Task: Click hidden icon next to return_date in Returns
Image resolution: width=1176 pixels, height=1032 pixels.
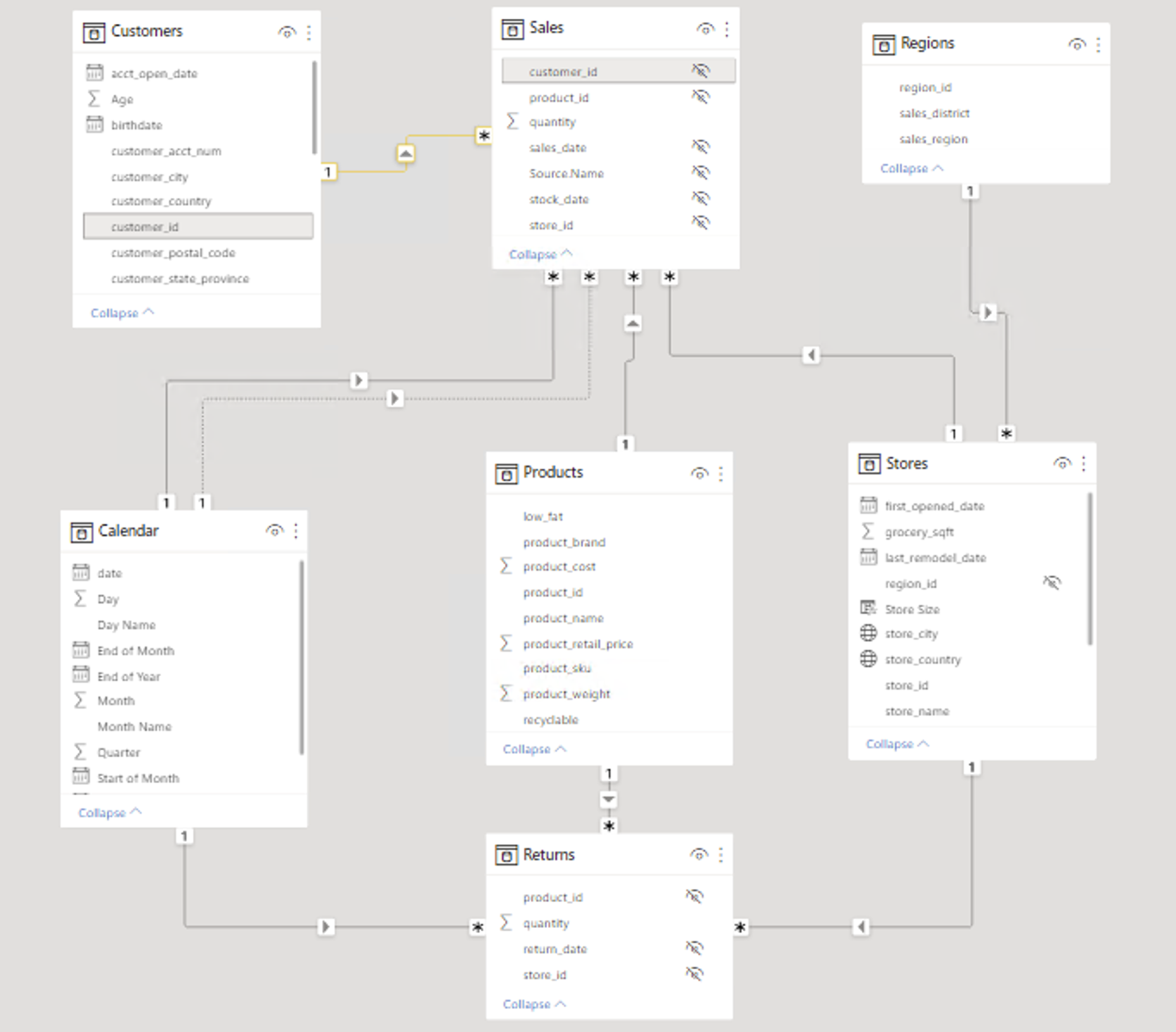Action: pyautogui.click(x=695, y=948)
